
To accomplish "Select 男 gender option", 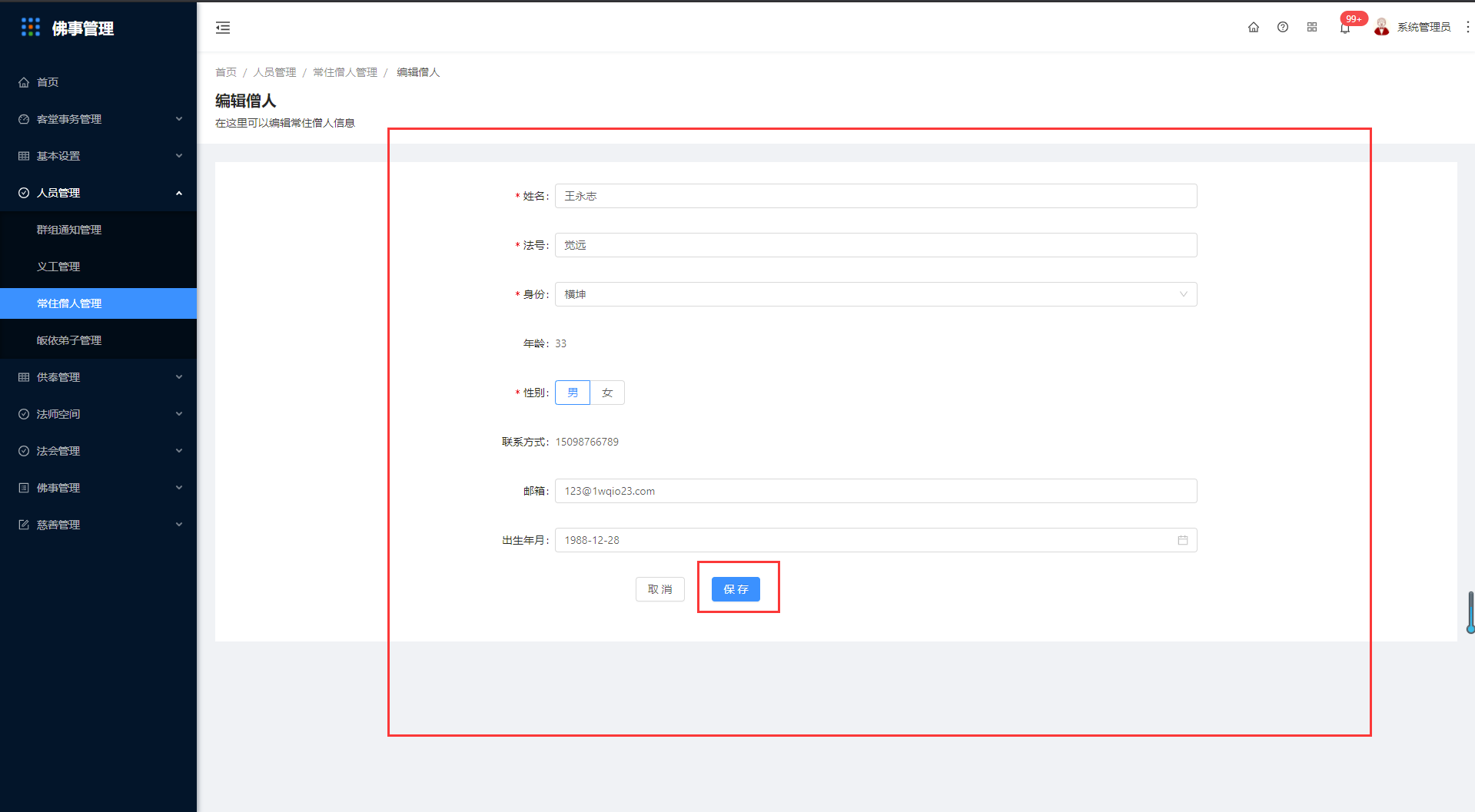I will (573, 393).
